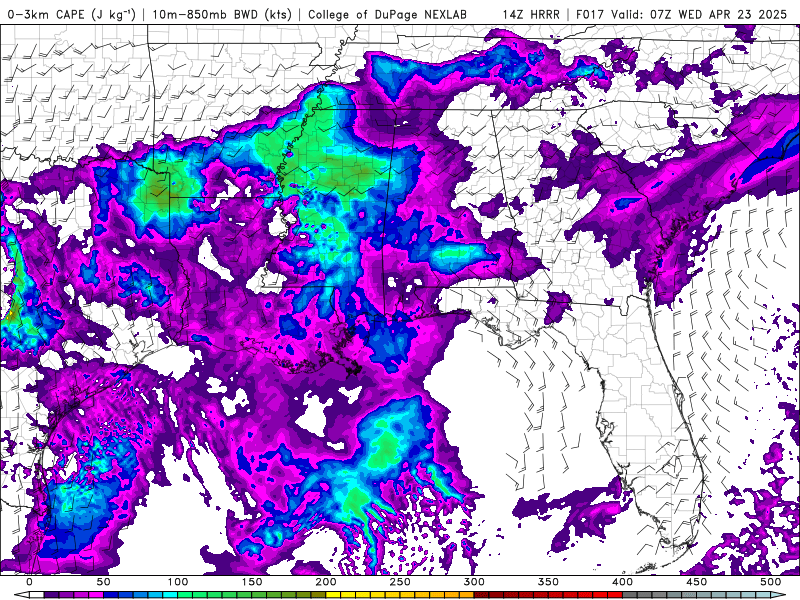This screenshot has width=800, height=600.
Task: Click the bright magenta swatch left of the 50 mark
Action: (96, 594)
